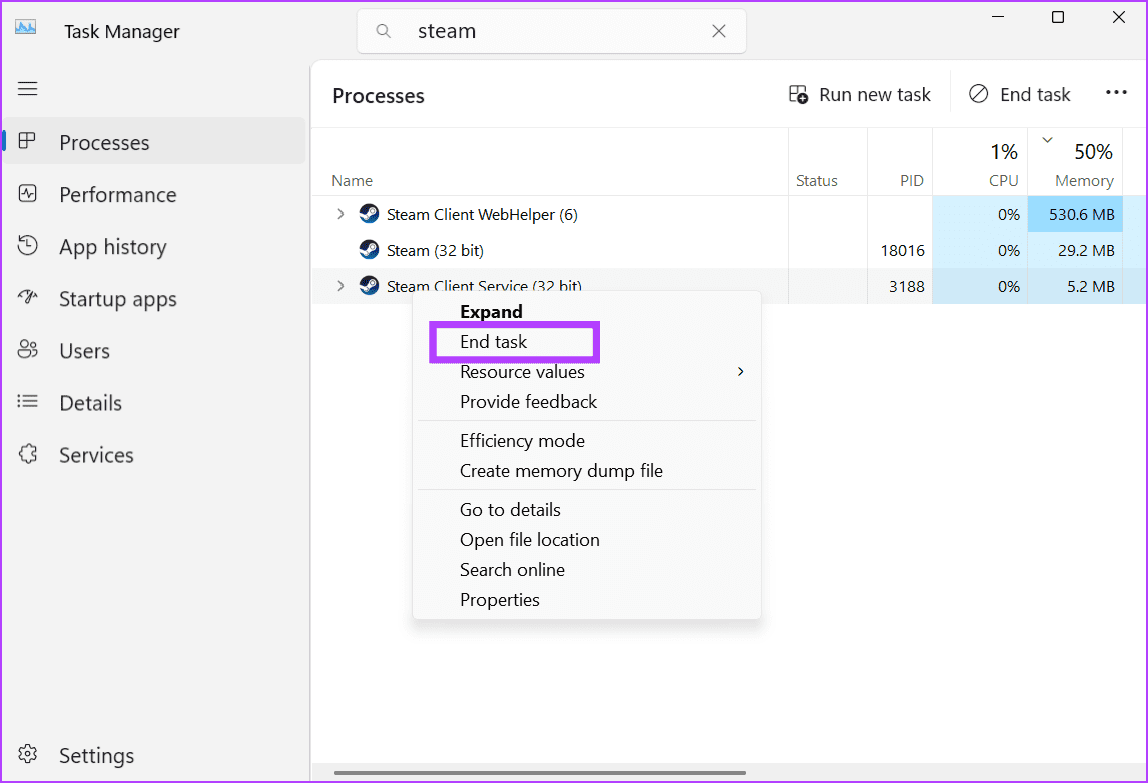
Task: Click the End task circle-slash icon
Action: tap(978, 94)
